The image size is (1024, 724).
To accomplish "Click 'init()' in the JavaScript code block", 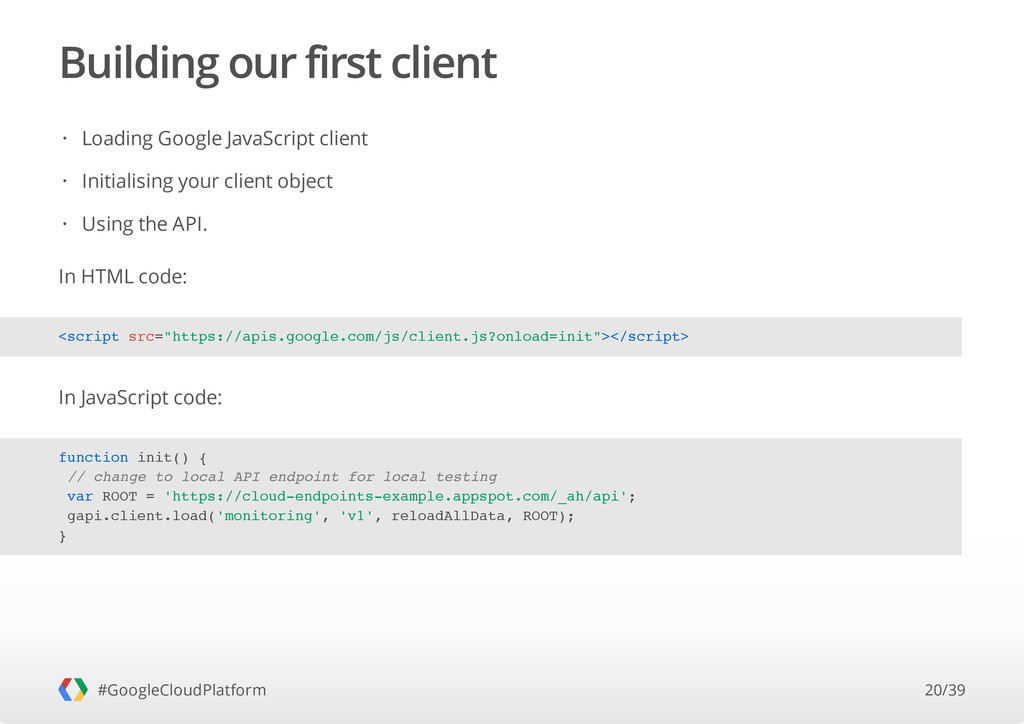I will [163, 458].
